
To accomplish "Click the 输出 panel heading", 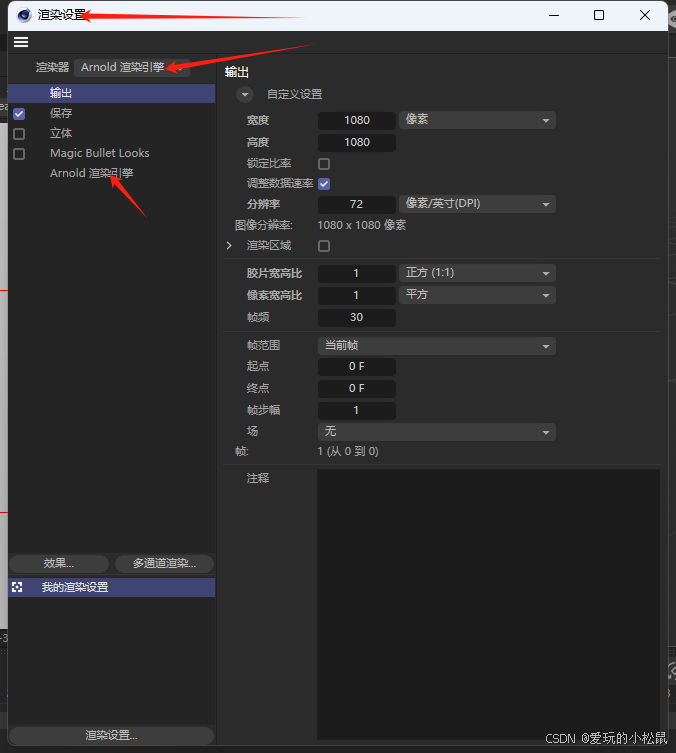I will 237,72.
